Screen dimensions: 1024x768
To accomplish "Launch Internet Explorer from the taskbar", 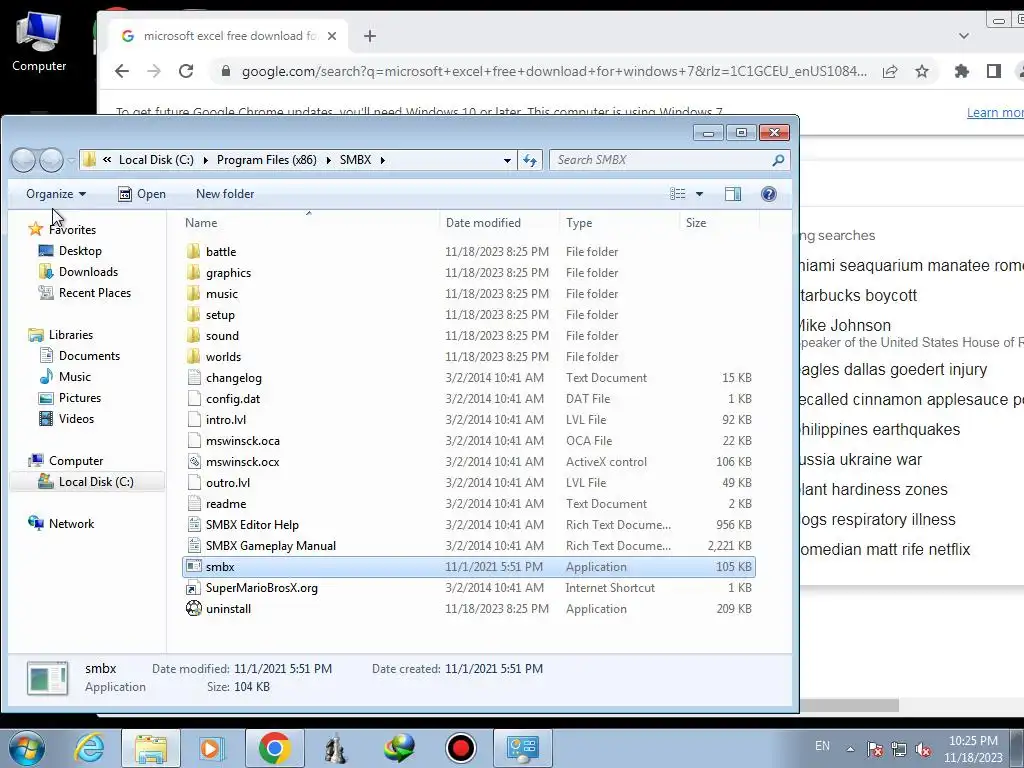I will point(89,748).
